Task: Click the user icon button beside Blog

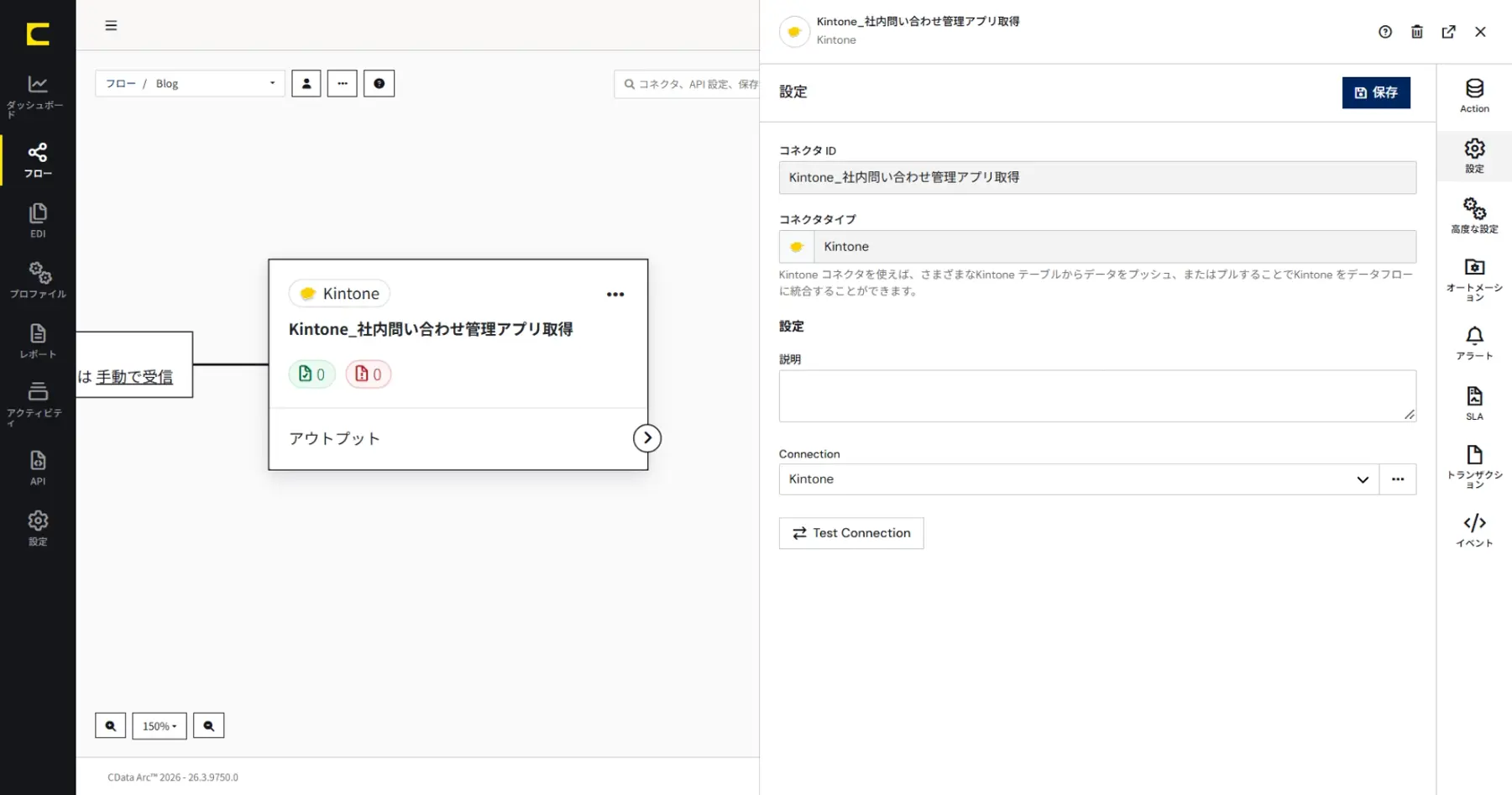Action: (x=306, y=83)
